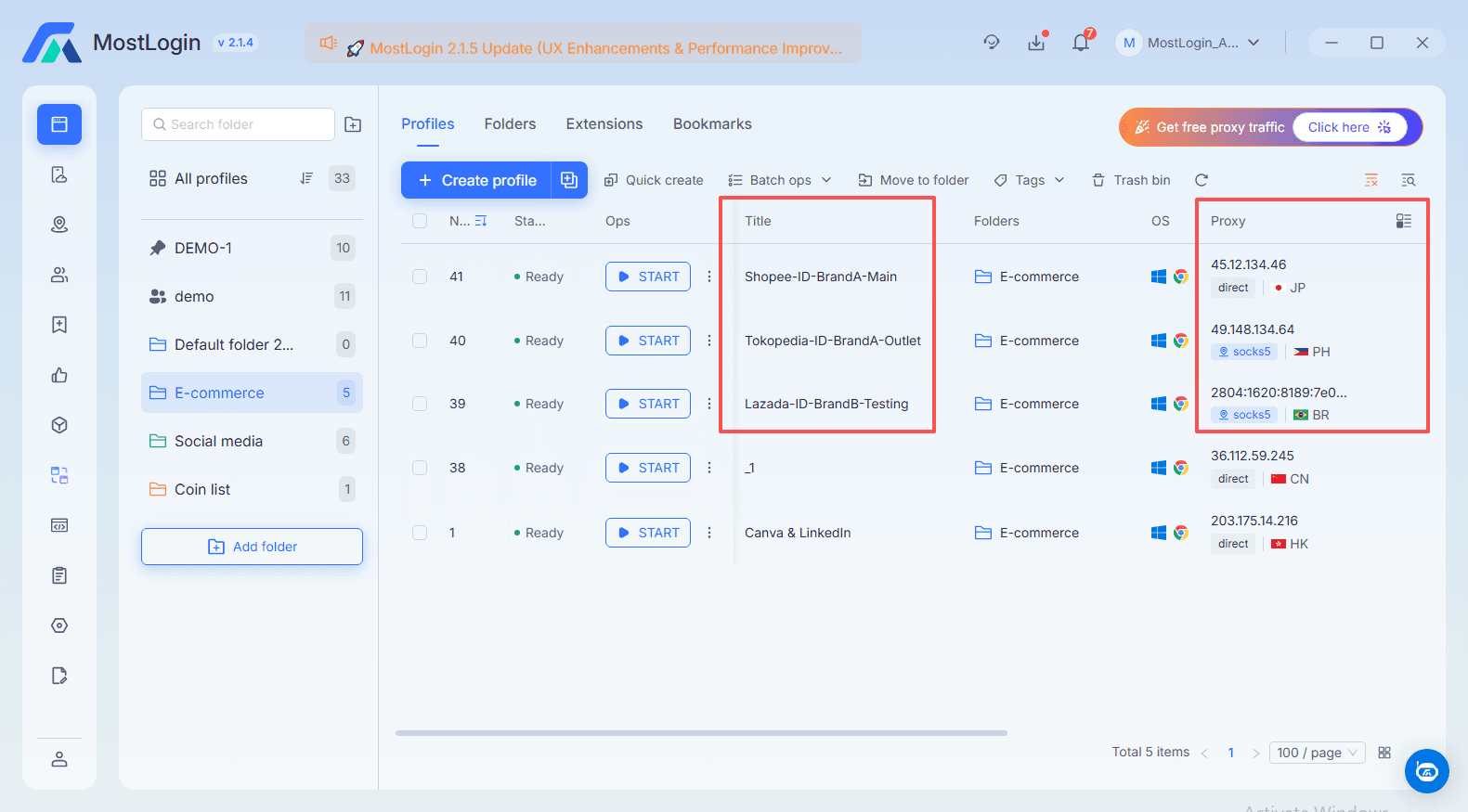Click the support headset icon in title bar
Screen dimensions: 1468x812
pyautogui.click(x=992, y=43)
